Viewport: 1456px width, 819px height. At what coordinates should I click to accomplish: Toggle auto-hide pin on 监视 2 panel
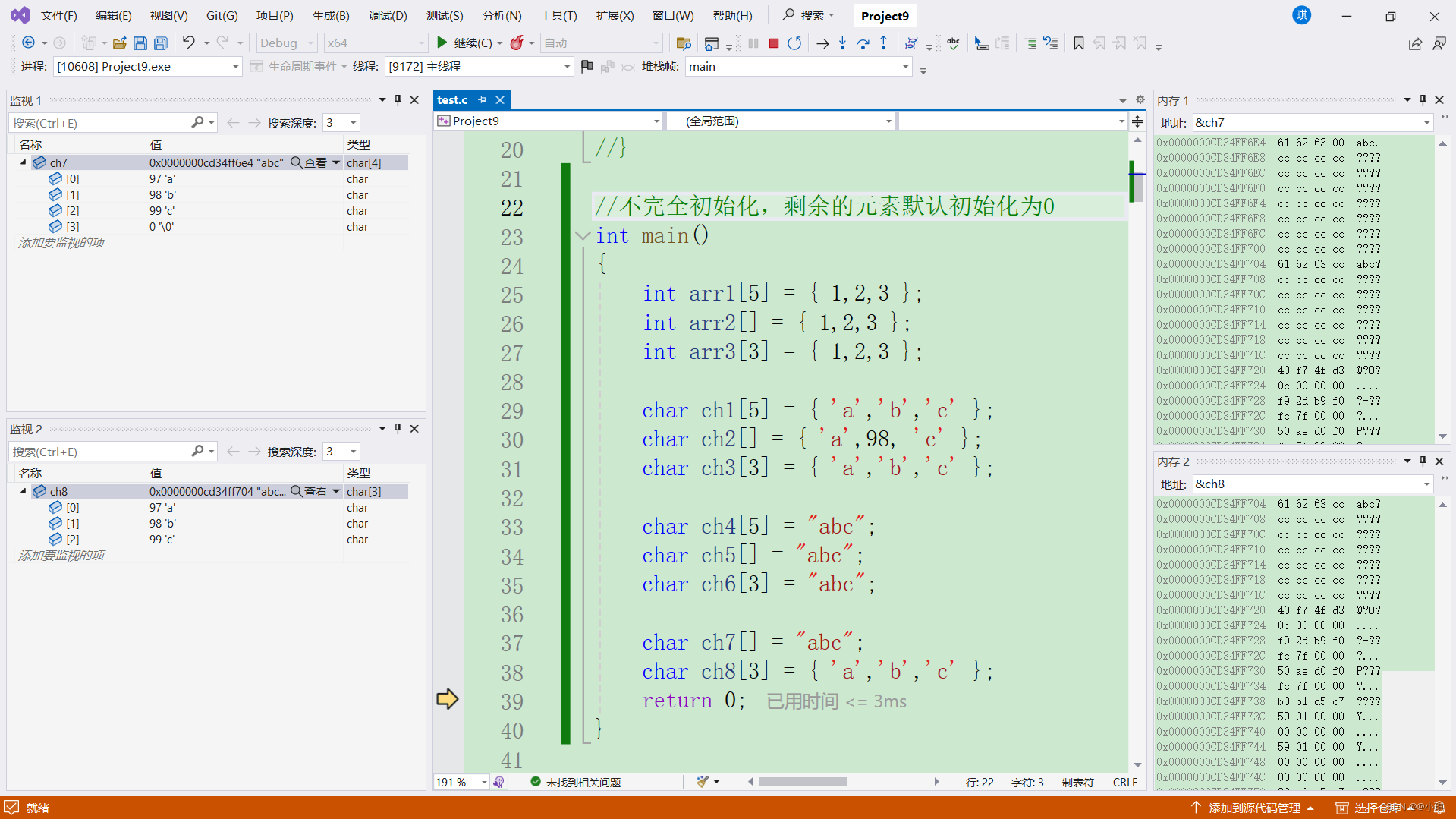tap(398, 429)
